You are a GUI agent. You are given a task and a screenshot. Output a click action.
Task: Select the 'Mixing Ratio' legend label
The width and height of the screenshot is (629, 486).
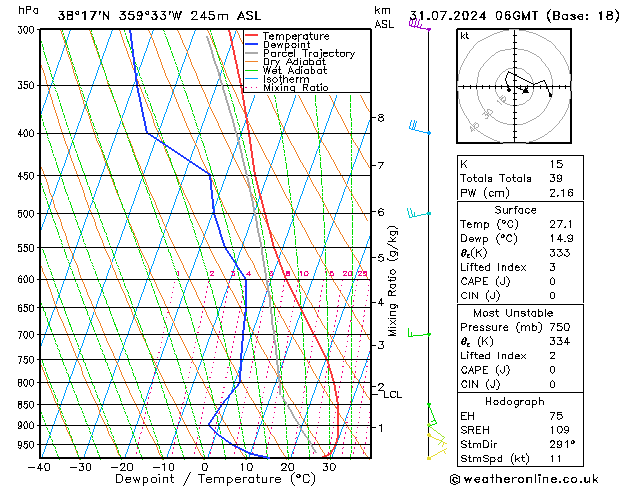point(296,88)
